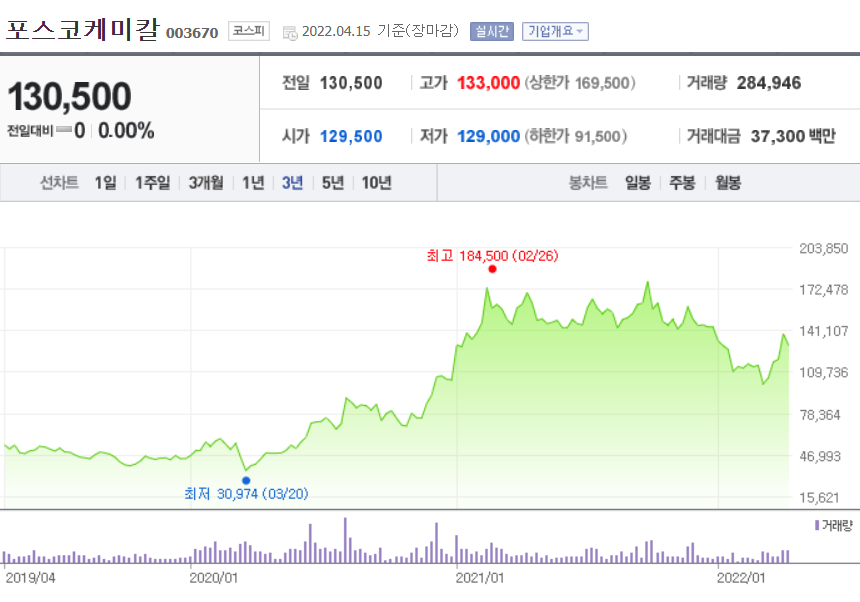Click the 2020/01 axis date label
The image size is (860, 602).
coord(214,578)
